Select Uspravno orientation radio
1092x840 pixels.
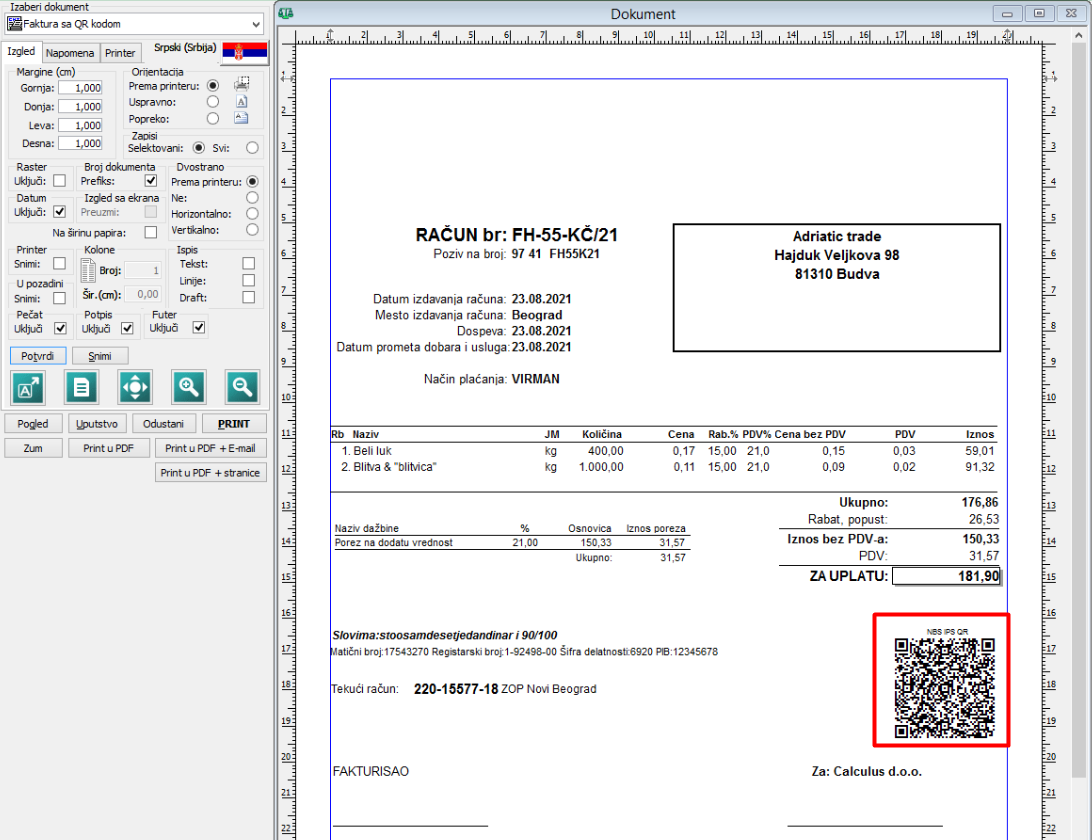[213, 102]
